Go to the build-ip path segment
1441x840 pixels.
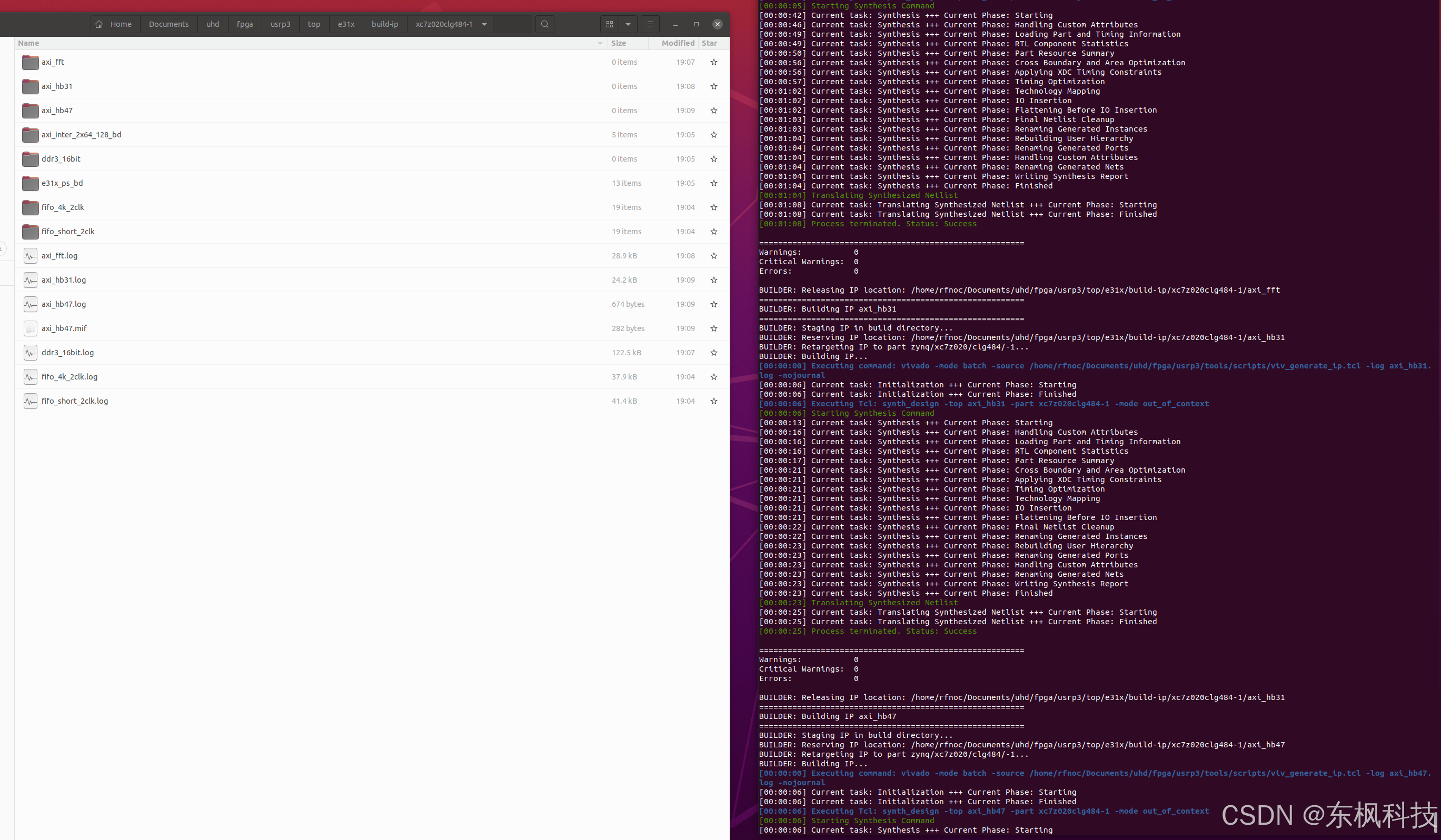click(x=384, y=24)
